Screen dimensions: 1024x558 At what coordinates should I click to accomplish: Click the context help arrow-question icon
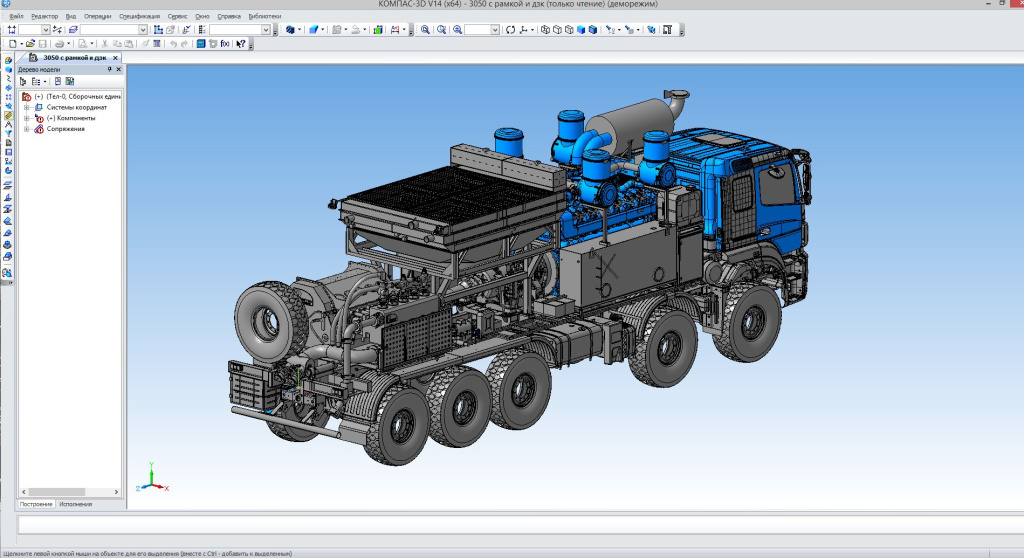[241, 44]
